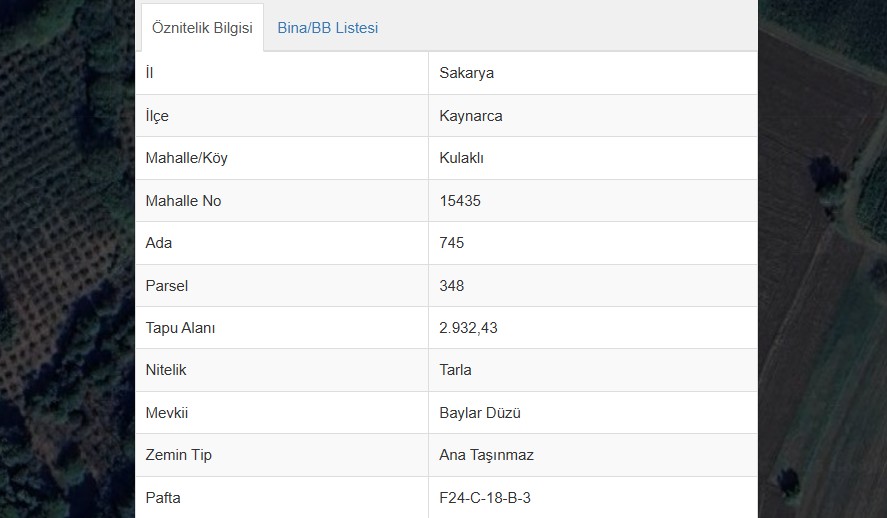Click the İlçe row label
The height and width of the screenshot is (518, 887).
[x=157, y=116]
